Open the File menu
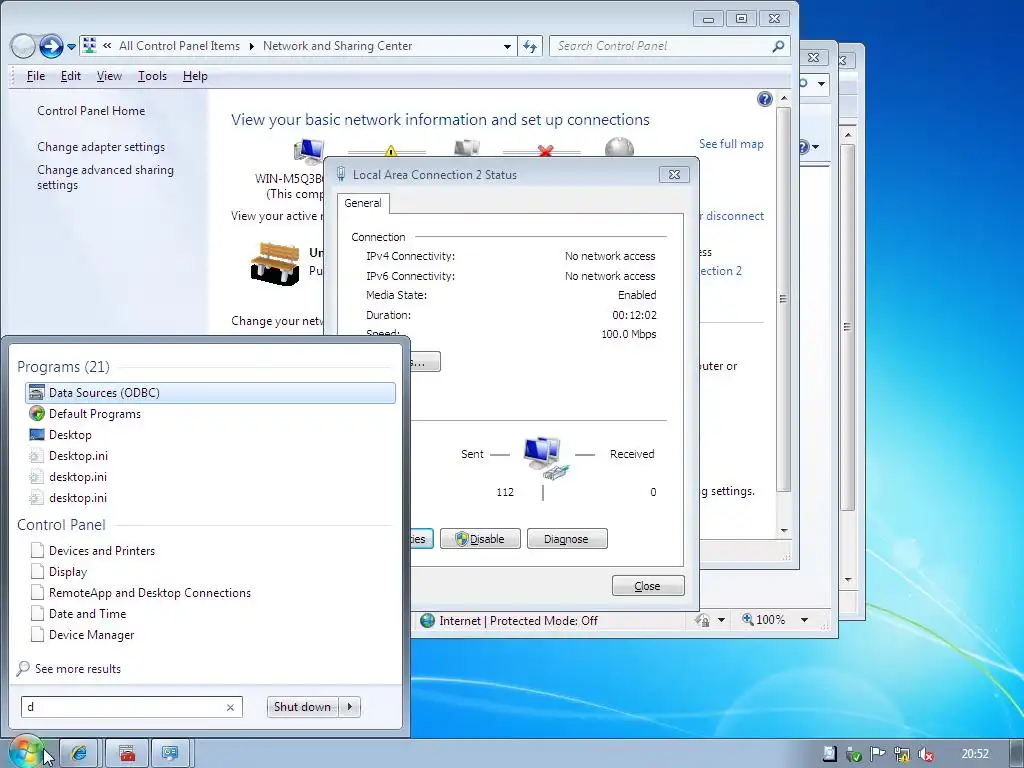Screen dimensions: 1024x768 pyautogui.click(x=35, y=76)
